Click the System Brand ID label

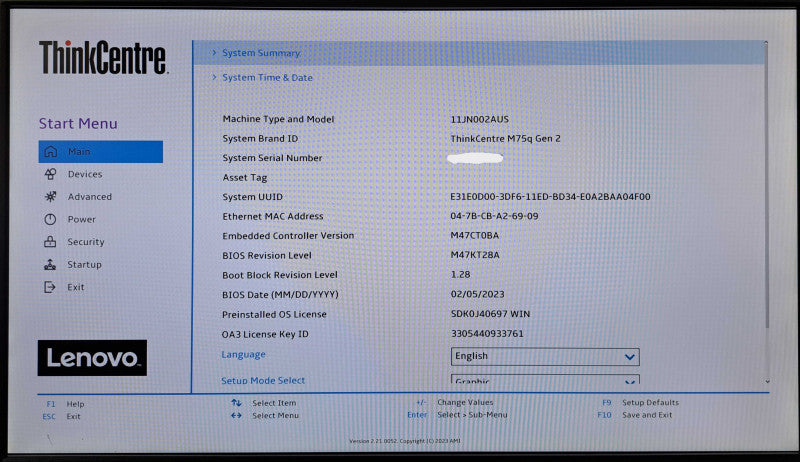coord(260,139)
